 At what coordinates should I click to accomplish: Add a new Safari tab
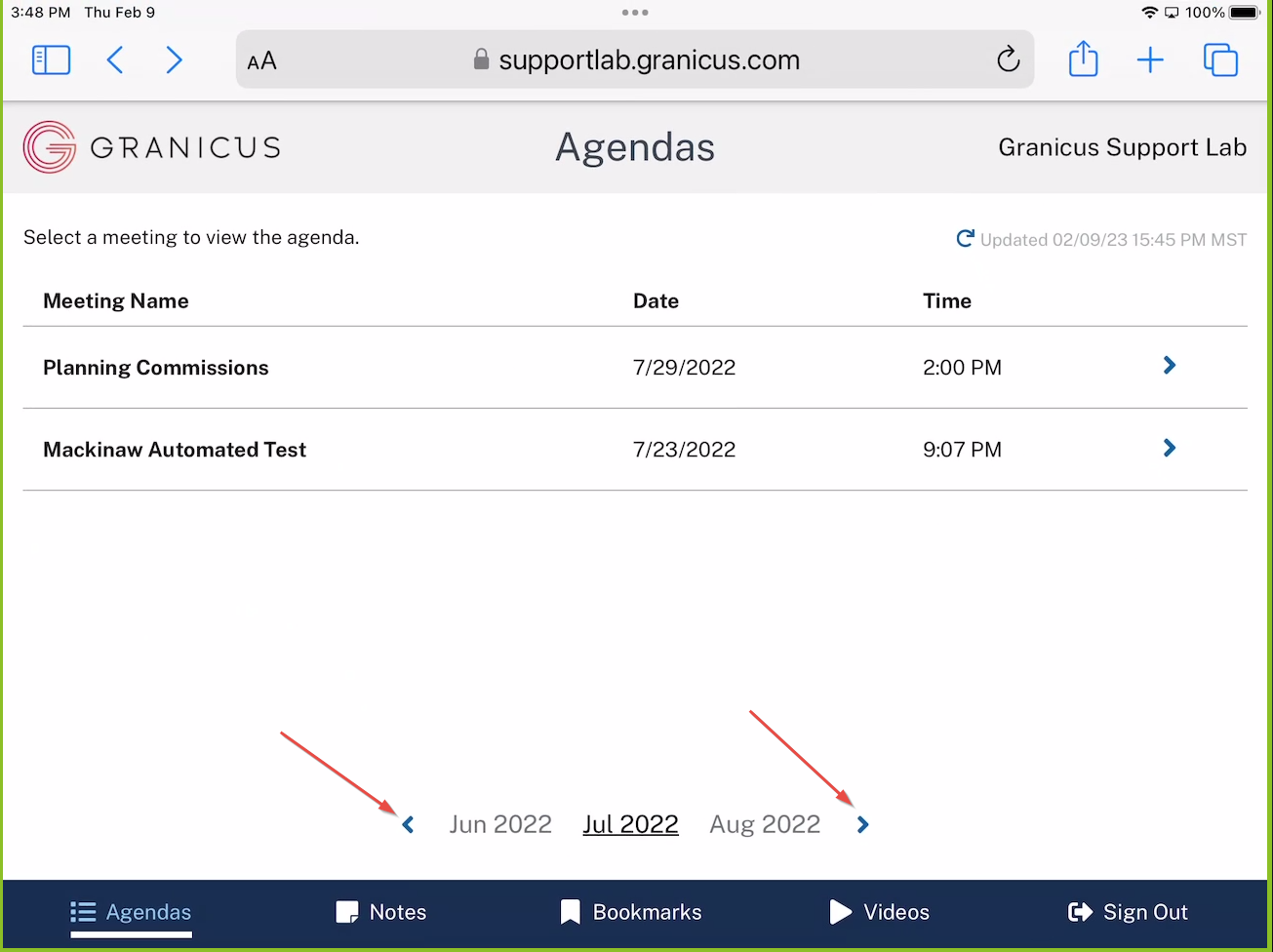pos(1150,60)
